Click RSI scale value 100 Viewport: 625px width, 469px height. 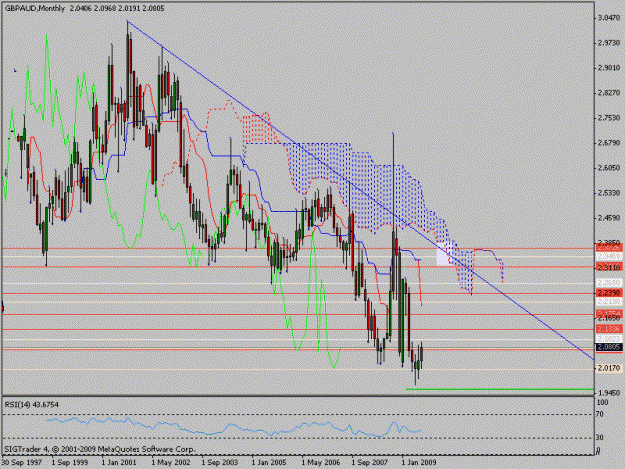[603, 402]
